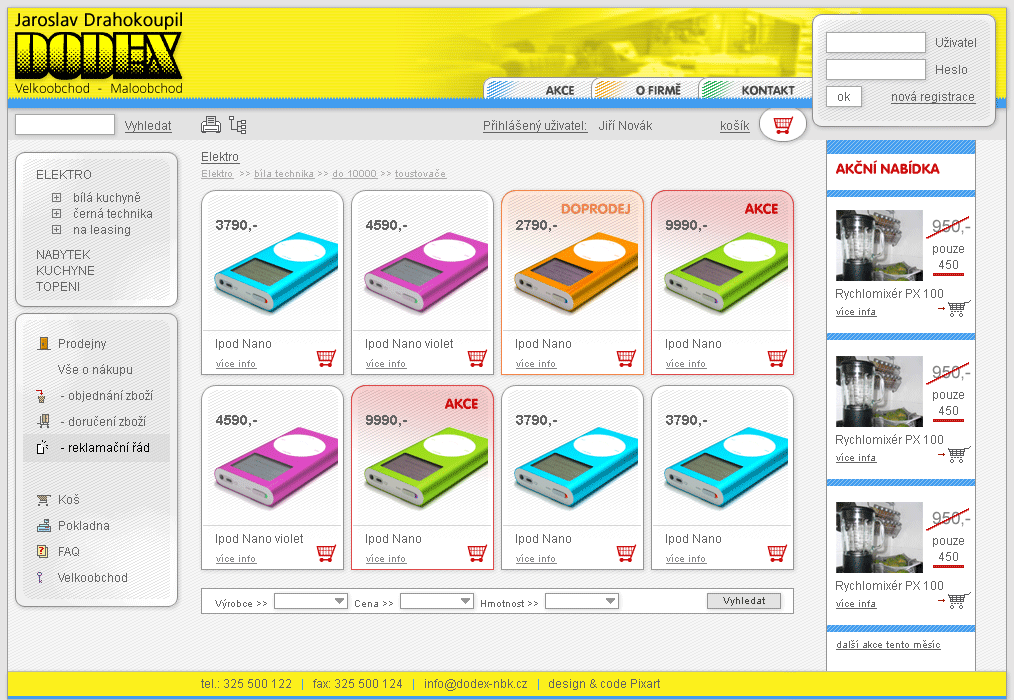1014x700 pixels.
Task: Expand the na leasing tree node
Action: [56, 230]
